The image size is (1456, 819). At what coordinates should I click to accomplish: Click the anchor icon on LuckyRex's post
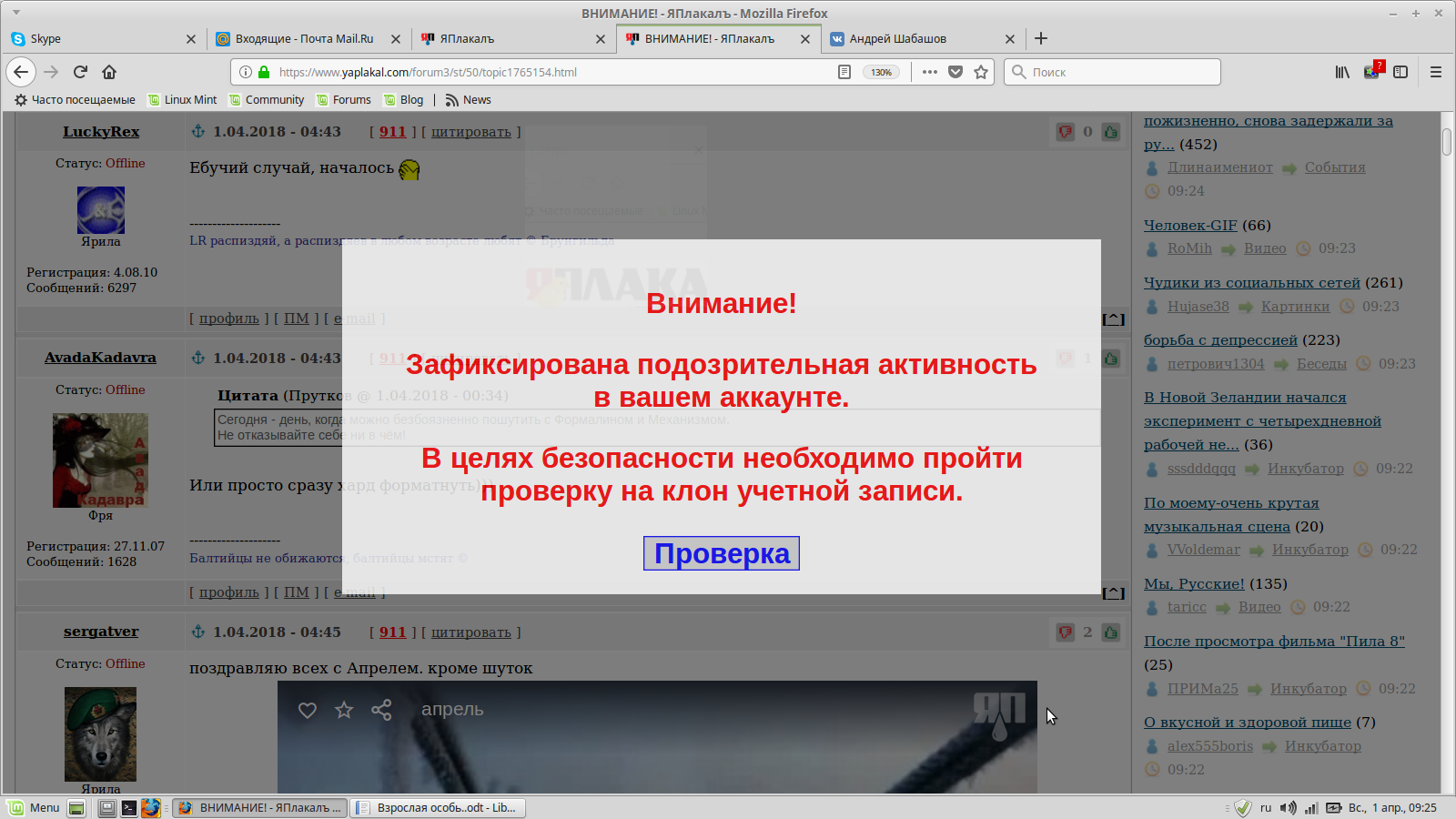coord(197,131)
